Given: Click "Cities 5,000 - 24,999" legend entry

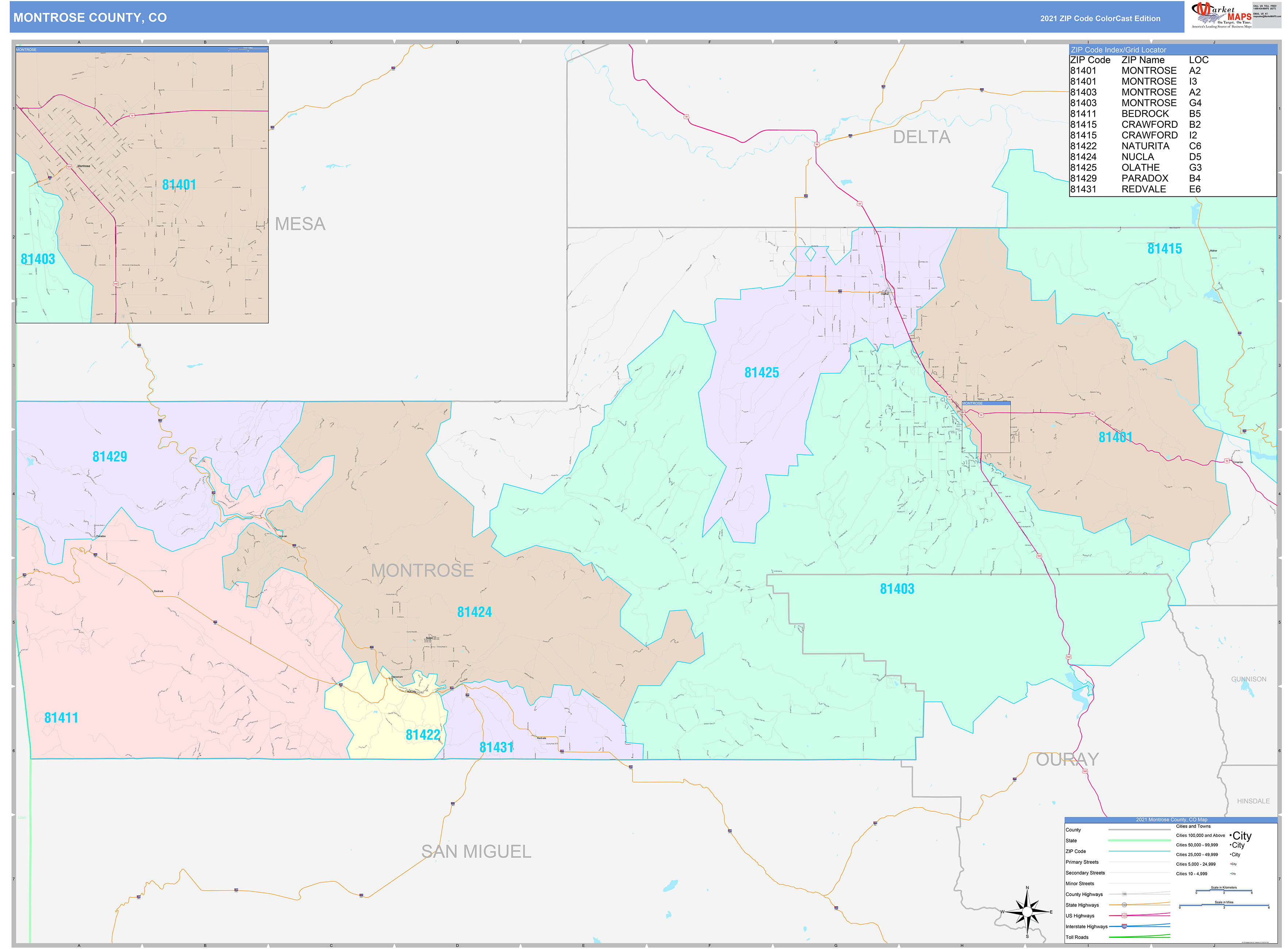Looking at the screenshot, I should 1196,864.
